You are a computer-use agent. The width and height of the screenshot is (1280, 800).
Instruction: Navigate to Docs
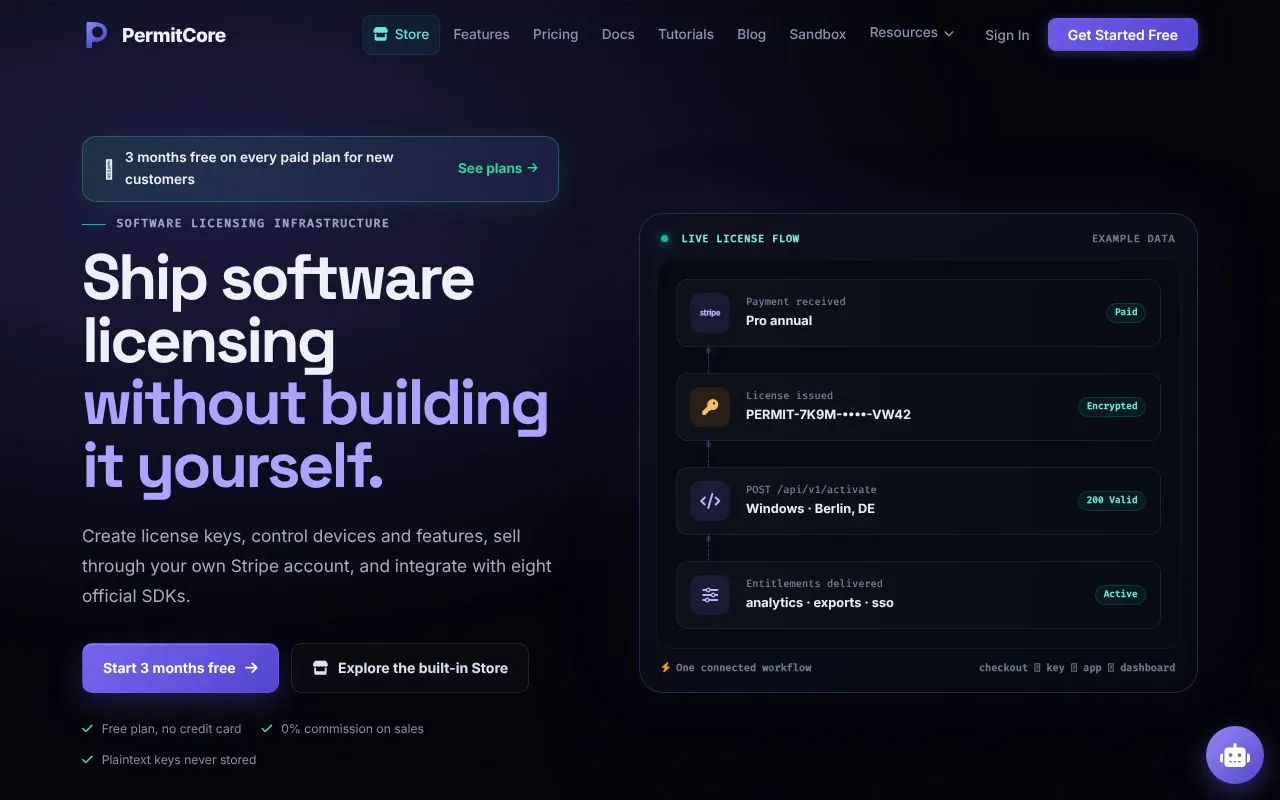click(x=618, y=34)
